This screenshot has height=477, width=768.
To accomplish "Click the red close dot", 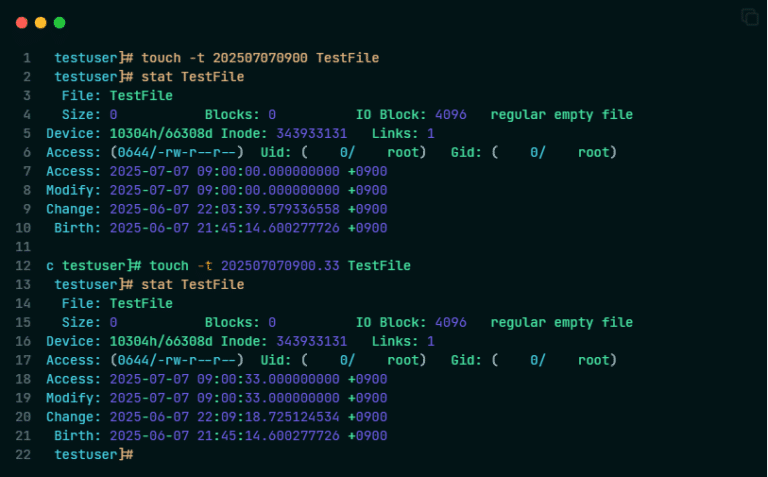I will coord(22,23).
